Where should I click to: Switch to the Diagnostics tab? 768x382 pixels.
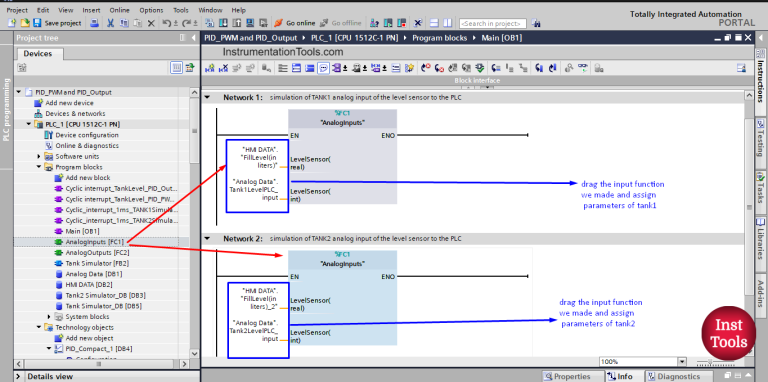[x=673, y=376]
